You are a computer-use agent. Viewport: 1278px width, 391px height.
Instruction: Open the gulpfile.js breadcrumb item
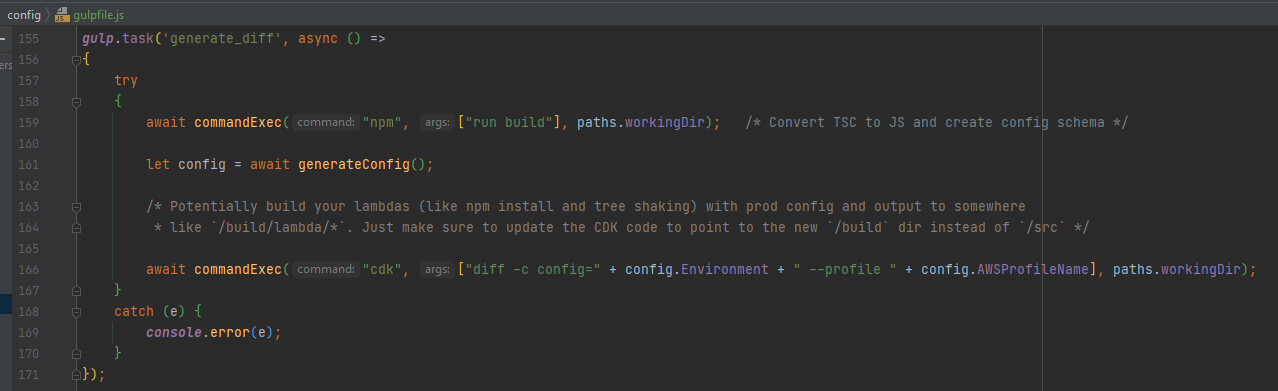pos(98,16)
